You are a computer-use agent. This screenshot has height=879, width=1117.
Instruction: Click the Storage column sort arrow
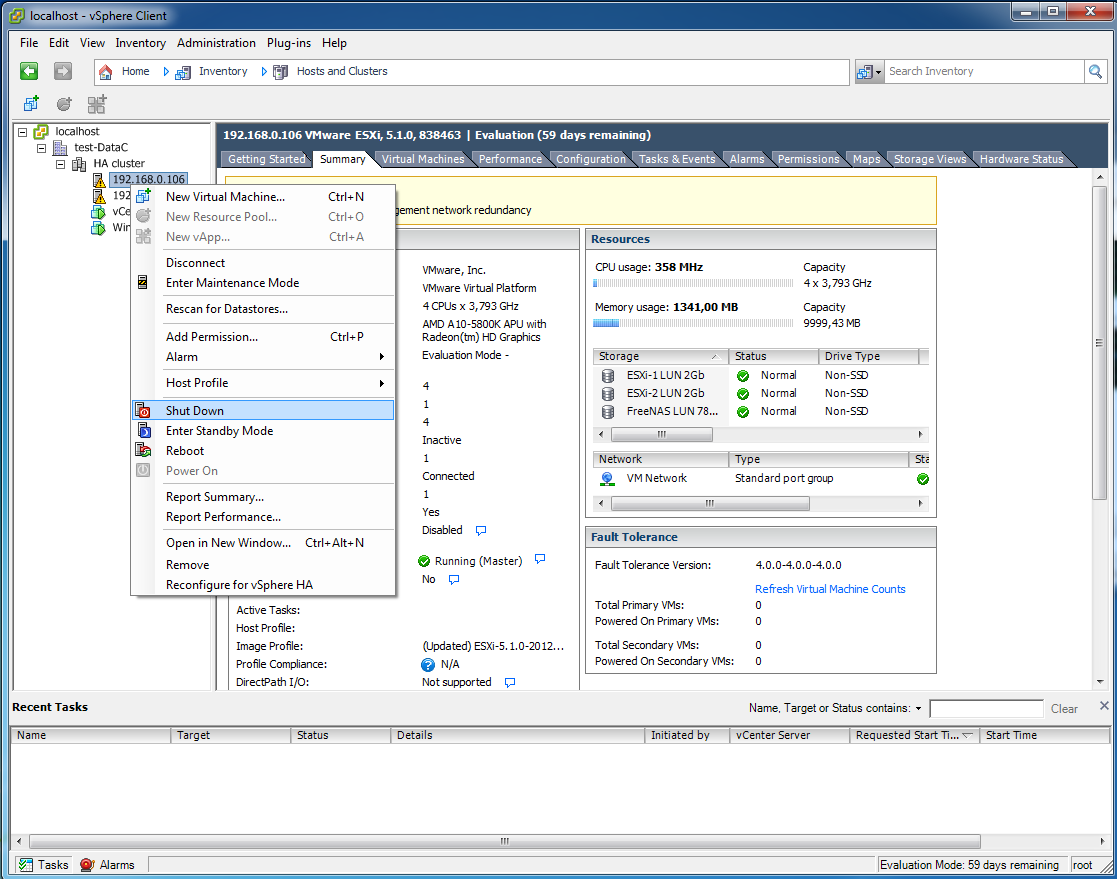[x=715, y=356]
